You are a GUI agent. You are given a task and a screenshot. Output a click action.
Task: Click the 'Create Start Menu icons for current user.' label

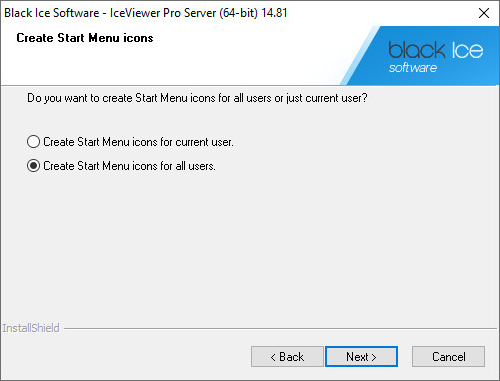[138, 142]
